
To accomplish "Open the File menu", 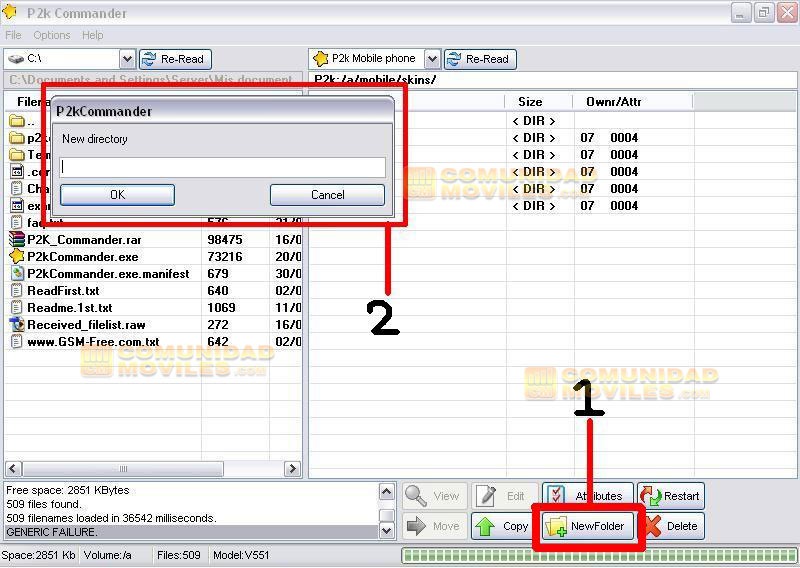I will click(x=14, y=35).
